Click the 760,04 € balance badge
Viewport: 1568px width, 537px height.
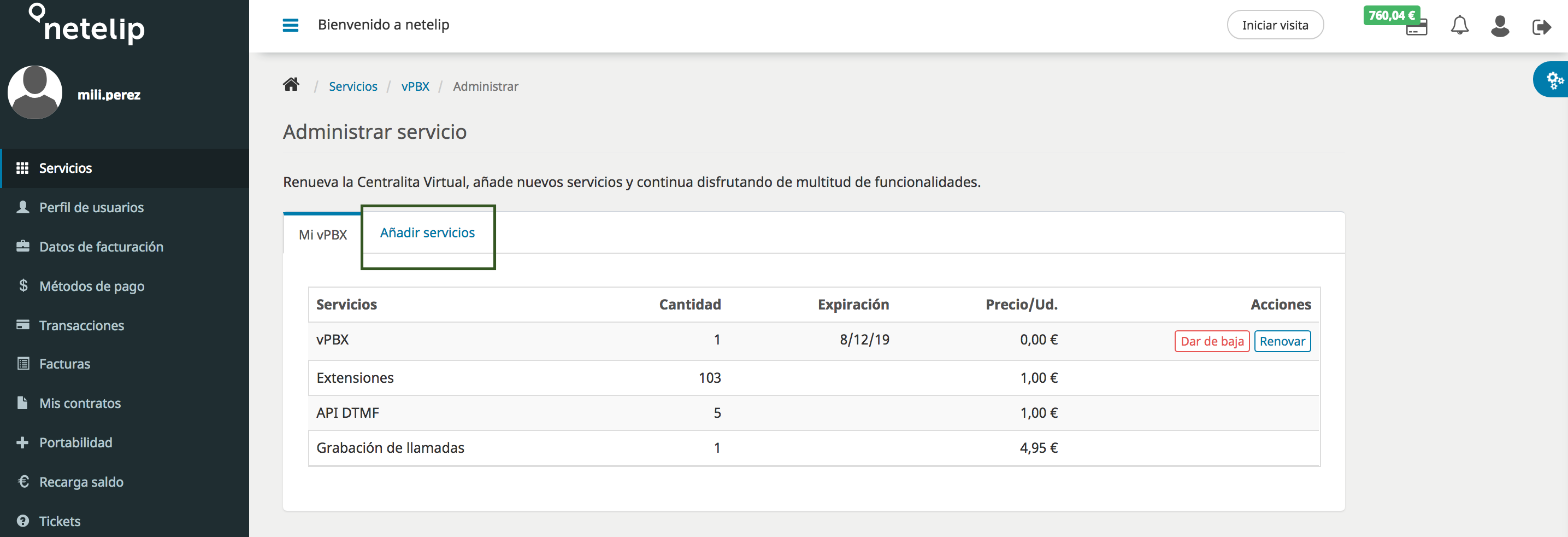click(1392, 15)
